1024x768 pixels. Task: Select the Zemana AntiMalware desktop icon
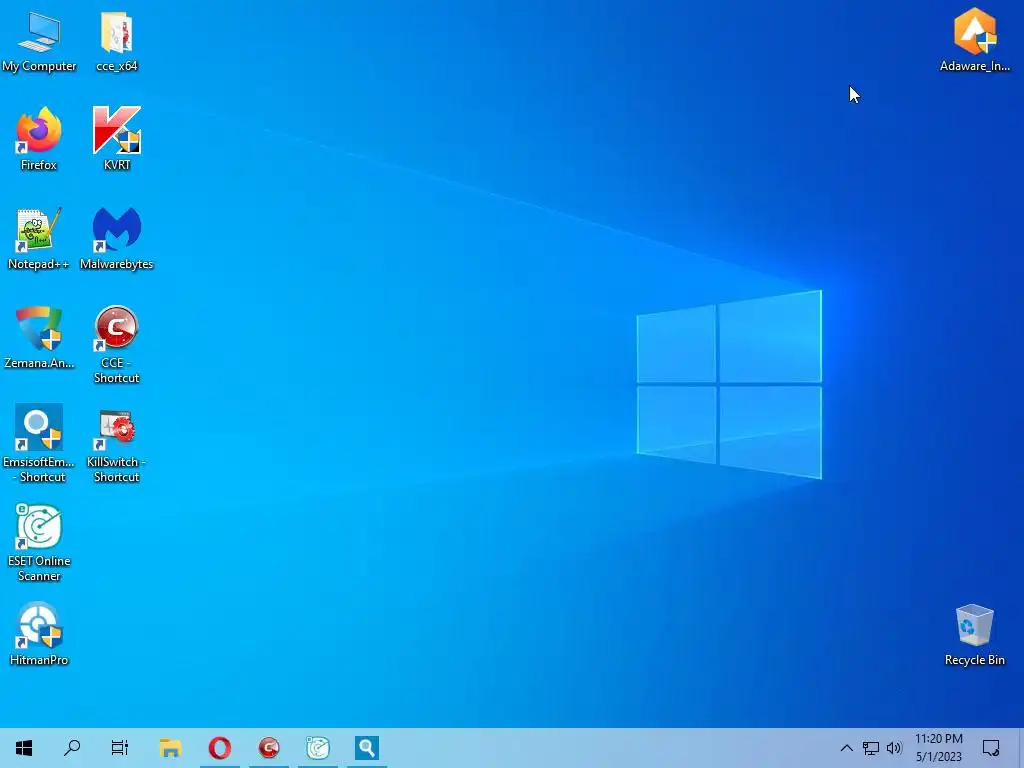coord(39,338)
